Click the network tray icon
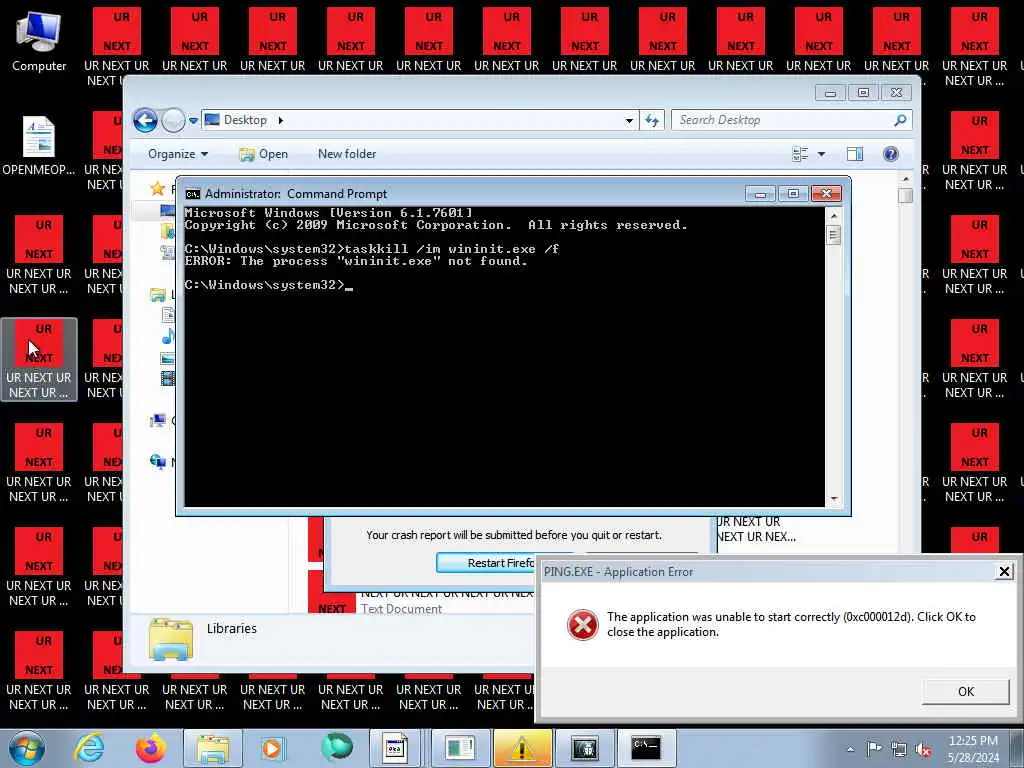 coord(899,750)
